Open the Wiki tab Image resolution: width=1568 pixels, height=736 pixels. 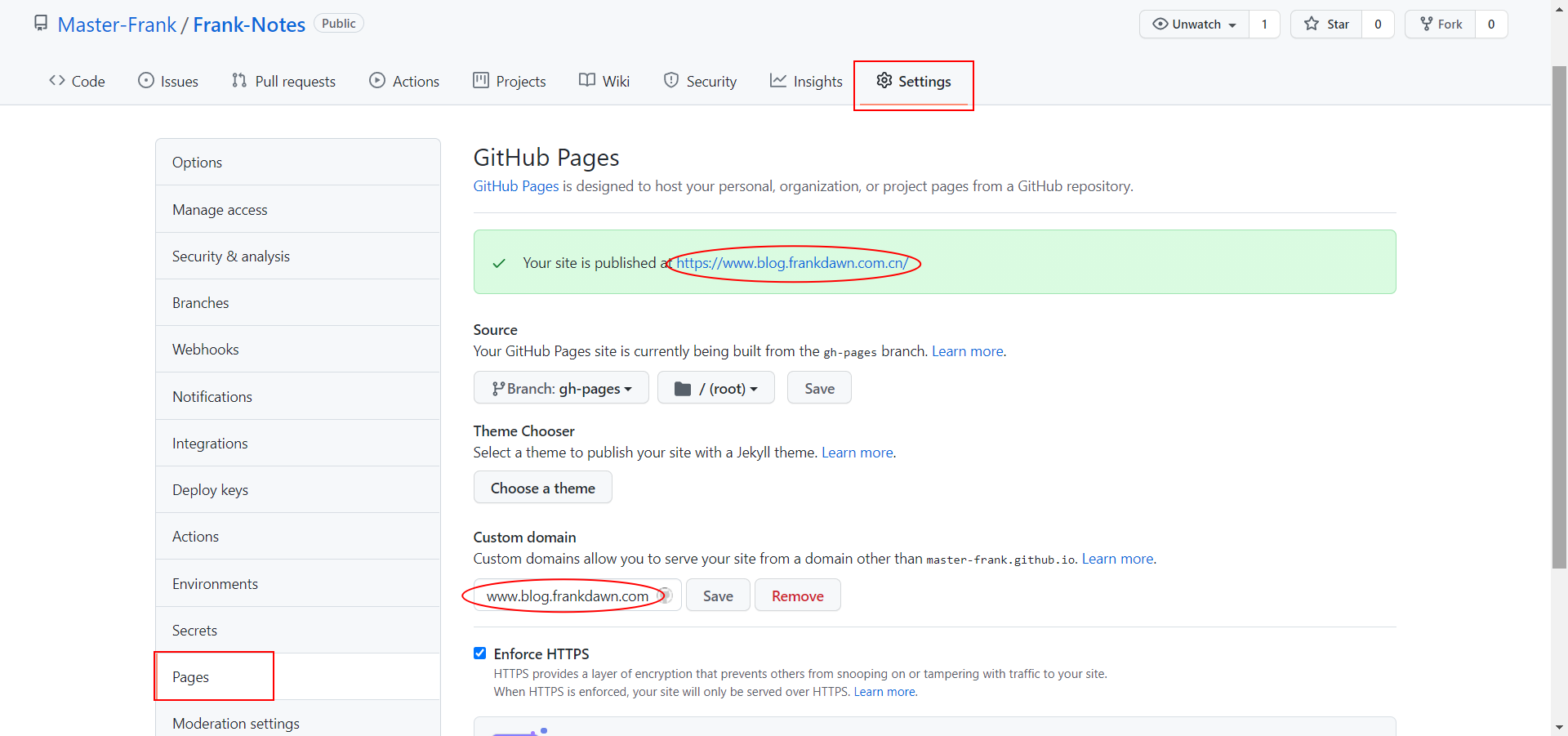click(604, 81)
